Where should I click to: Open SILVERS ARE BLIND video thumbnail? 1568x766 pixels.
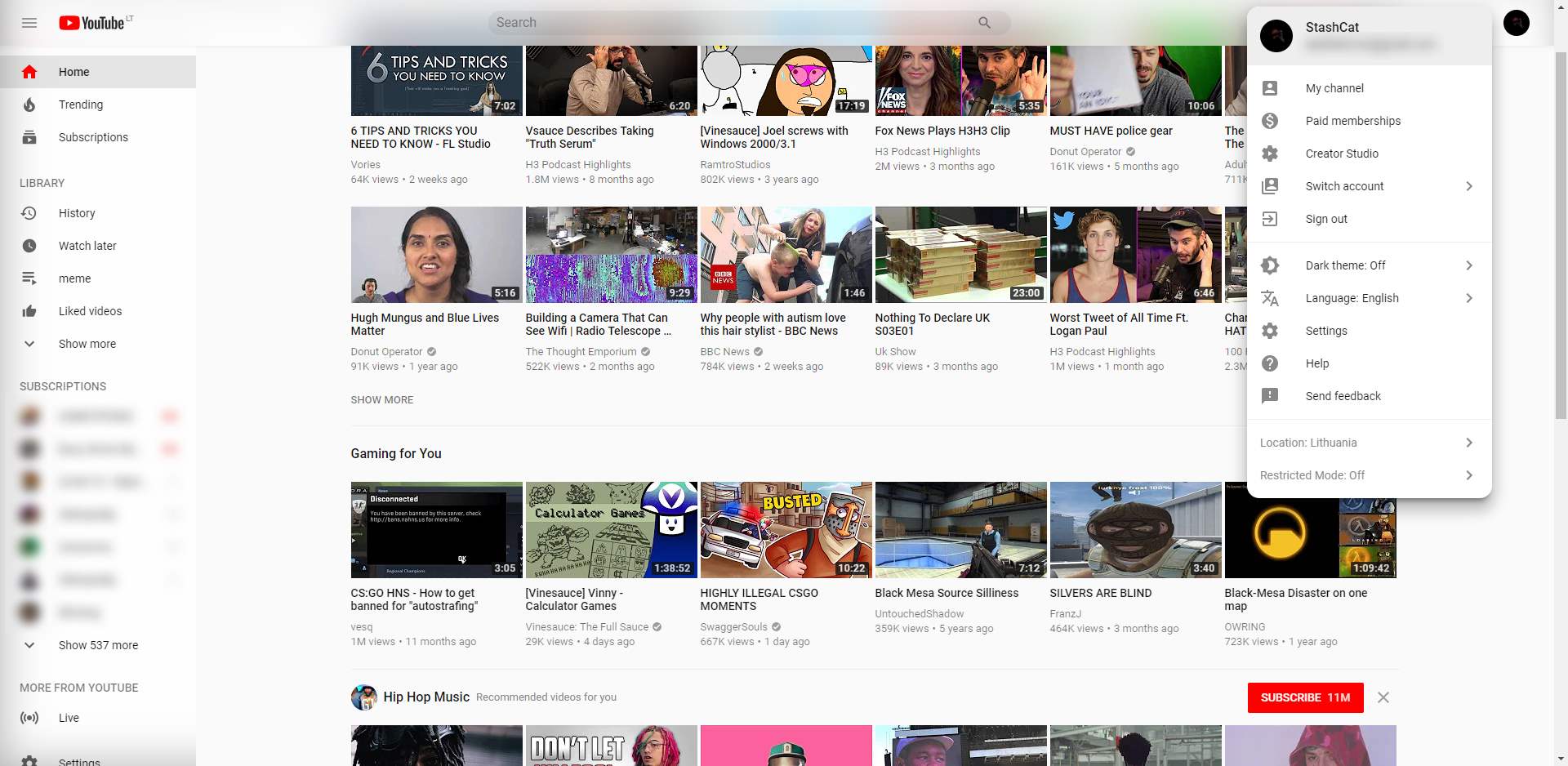tap(1135, 530)
